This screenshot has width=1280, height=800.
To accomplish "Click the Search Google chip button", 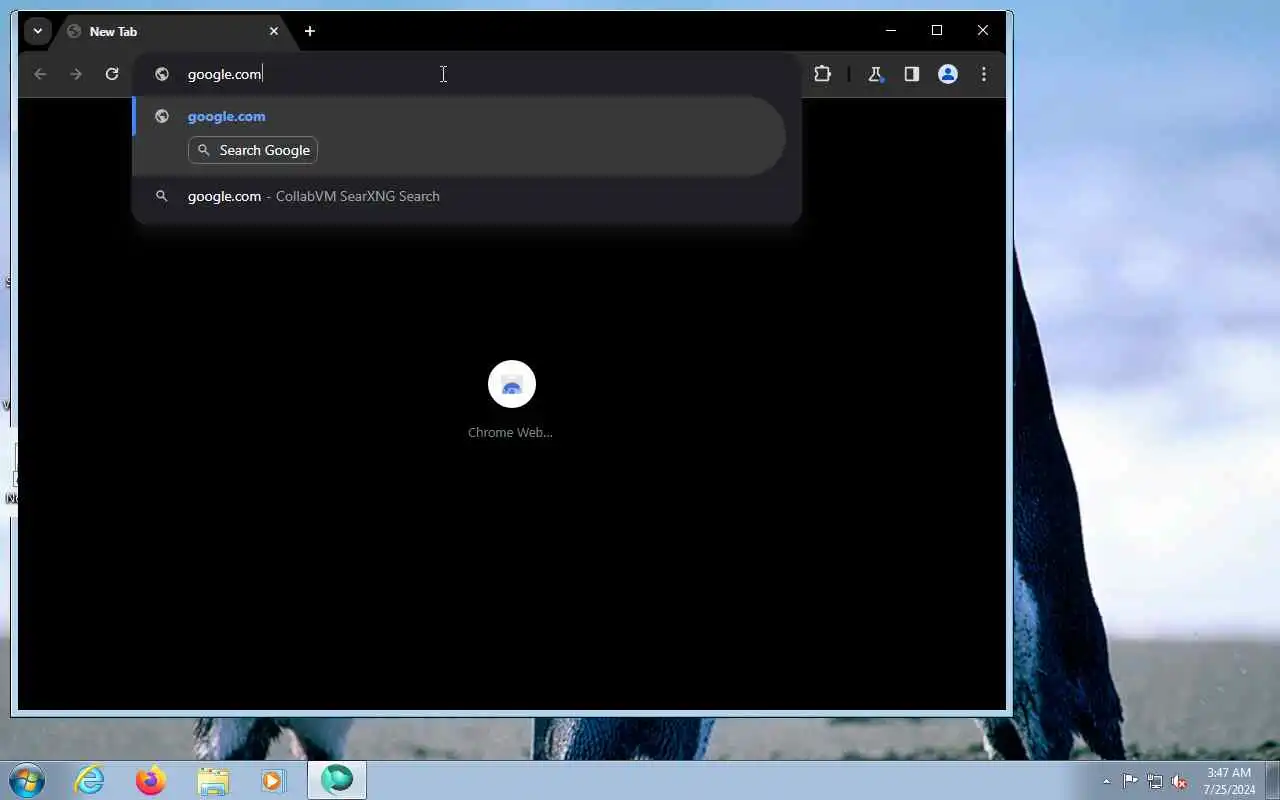I will coord(253,150).
